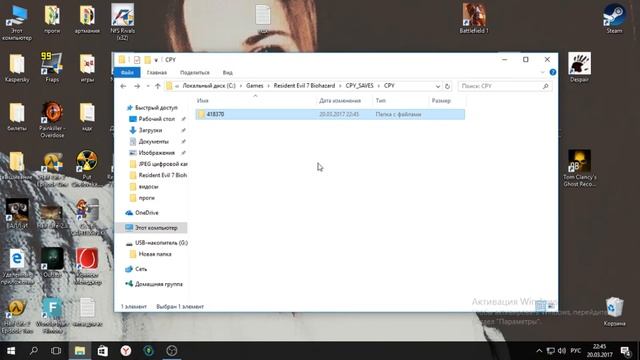
Task: Go to Resident Evil 7 Biohazard breadcrumb
Action: pos(304,86)
